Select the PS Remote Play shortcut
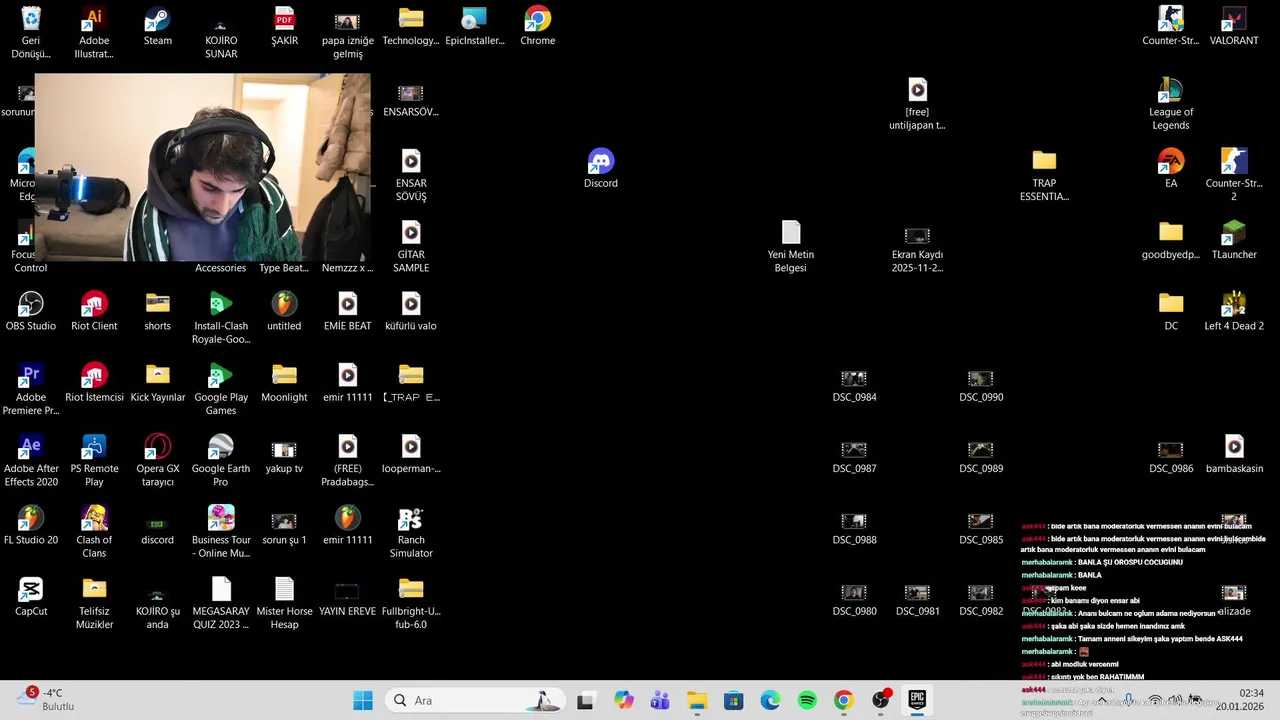 tap(94, 461)
